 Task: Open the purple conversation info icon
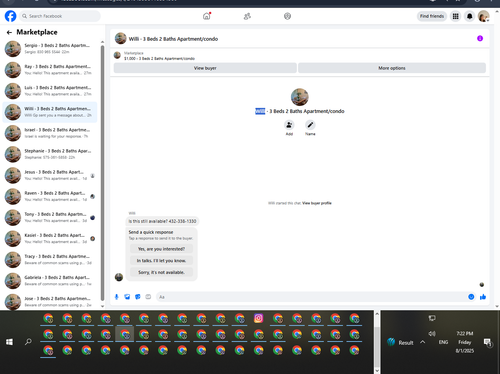click(480, 38)
